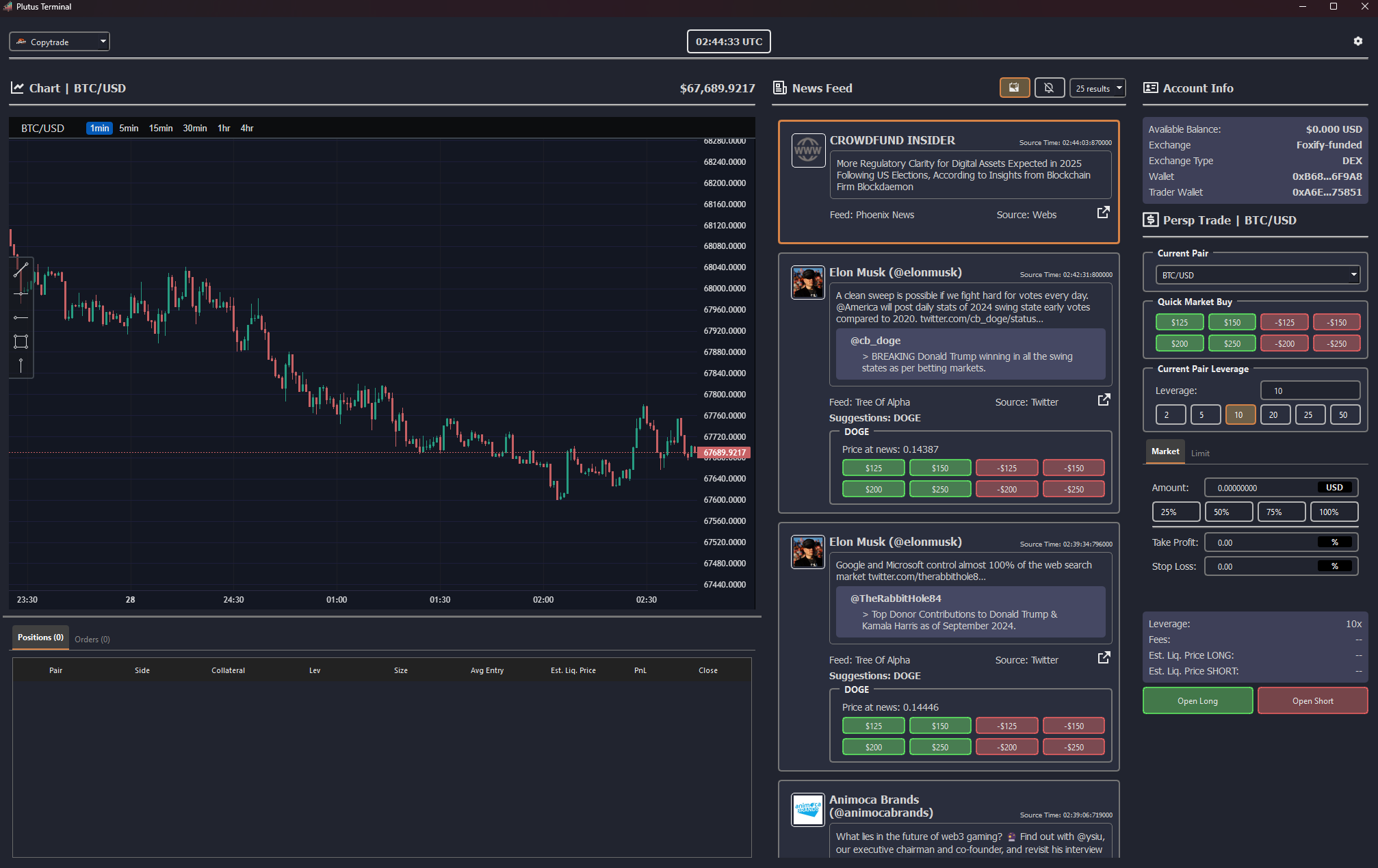Viewport: 1378px width, 868px height.
Task: Click the Stop Loss percent field
Action: point(1282,566)
